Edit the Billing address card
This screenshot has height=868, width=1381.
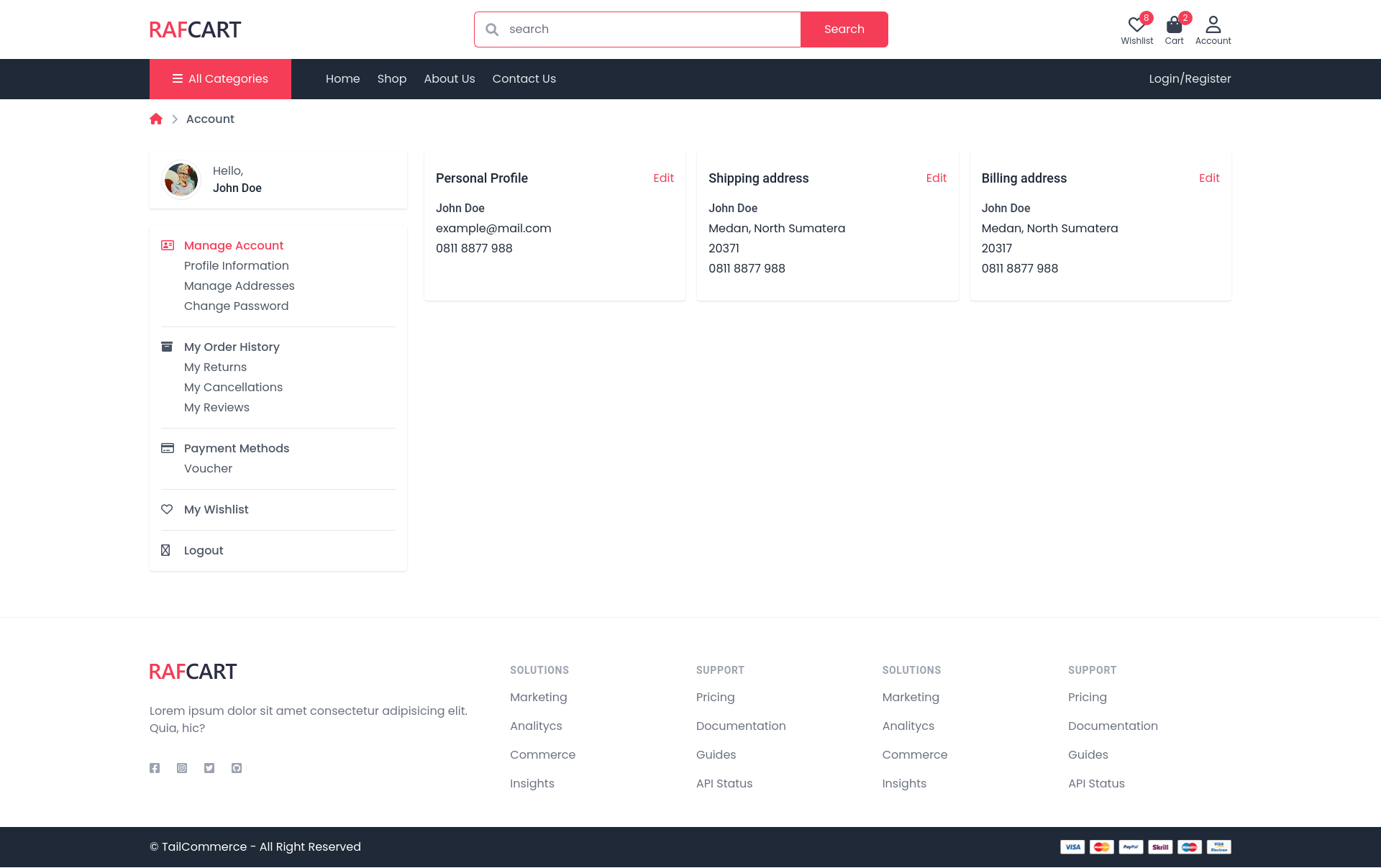pos(1209,178)
